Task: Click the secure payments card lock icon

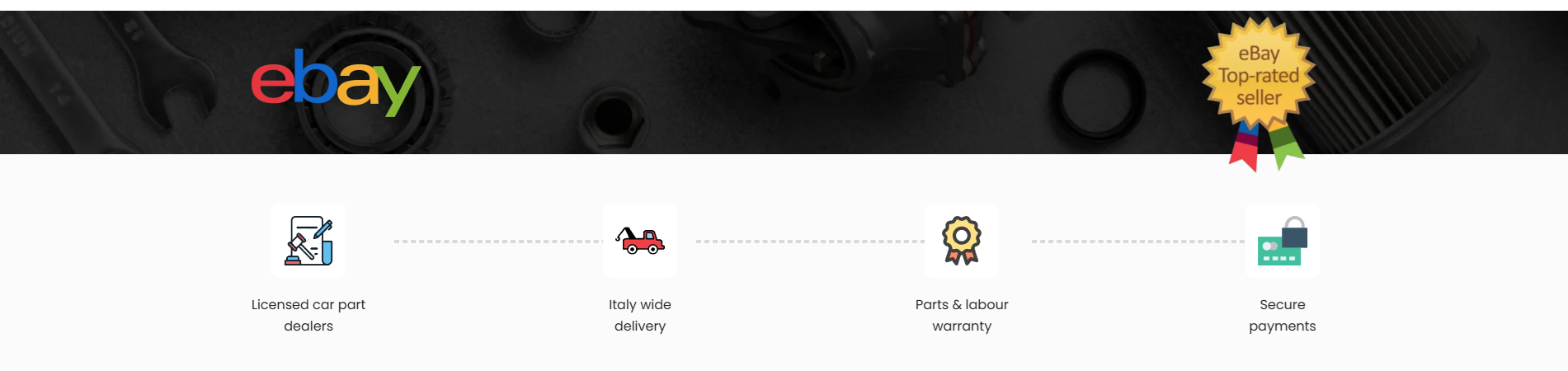Action: point(1283,241)
